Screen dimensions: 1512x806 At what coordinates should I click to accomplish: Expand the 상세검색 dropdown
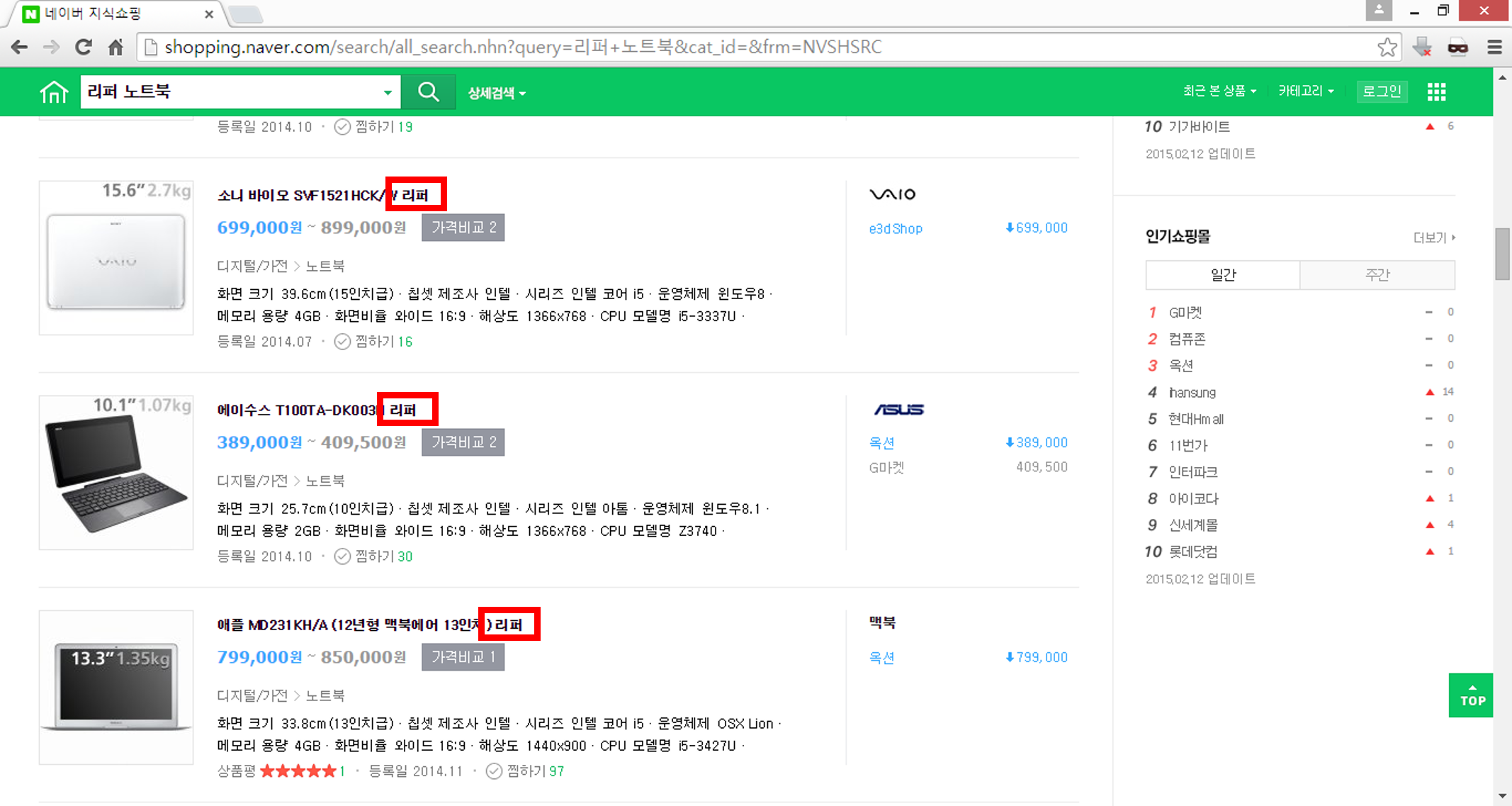click(x=497, y=93)
